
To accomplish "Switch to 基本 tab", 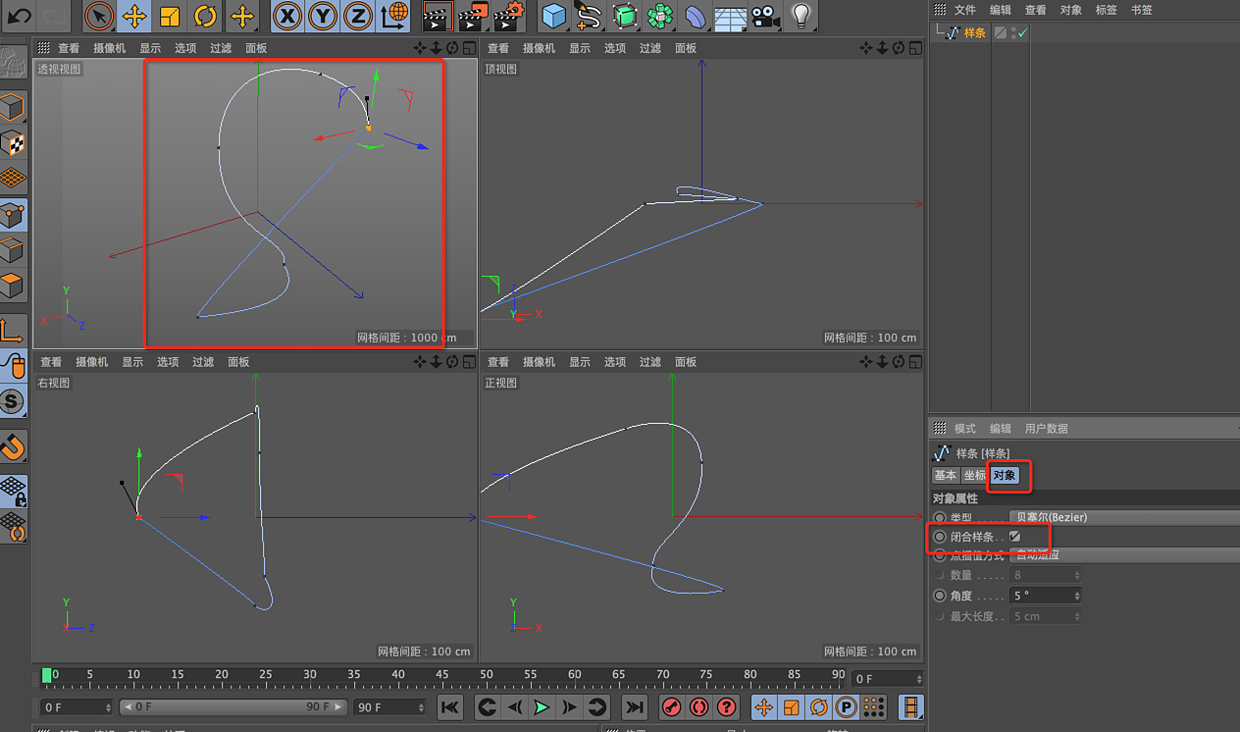I will pos(945,475).
